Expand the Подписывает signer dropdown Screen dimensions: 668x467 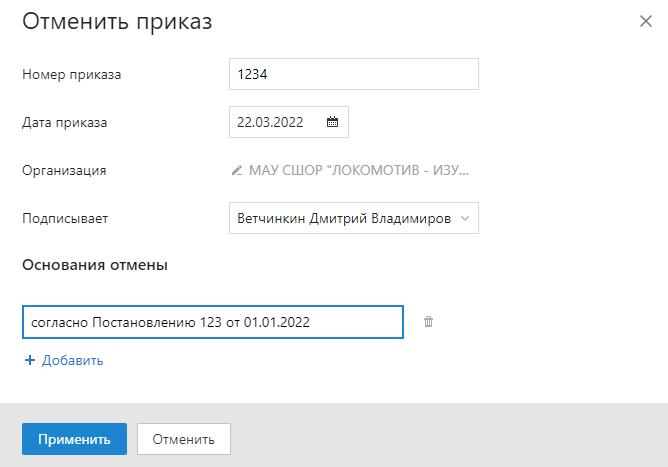pos(465,218)
